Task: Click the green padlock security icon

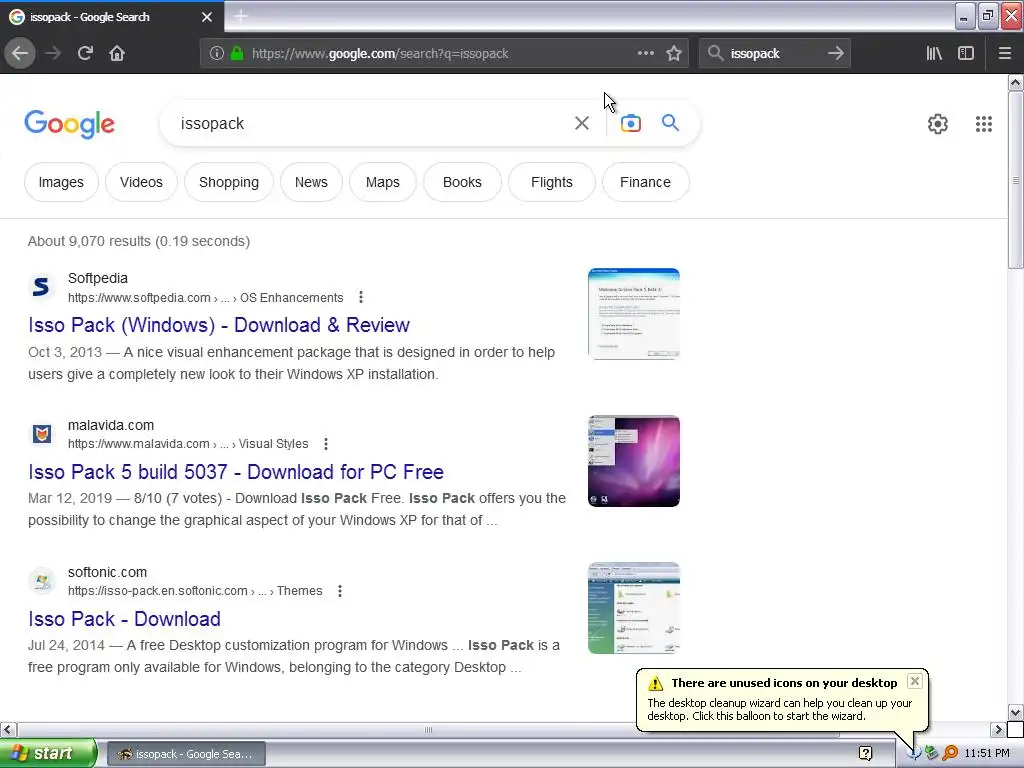Action: pyautogui.click(x=237, y=54)
